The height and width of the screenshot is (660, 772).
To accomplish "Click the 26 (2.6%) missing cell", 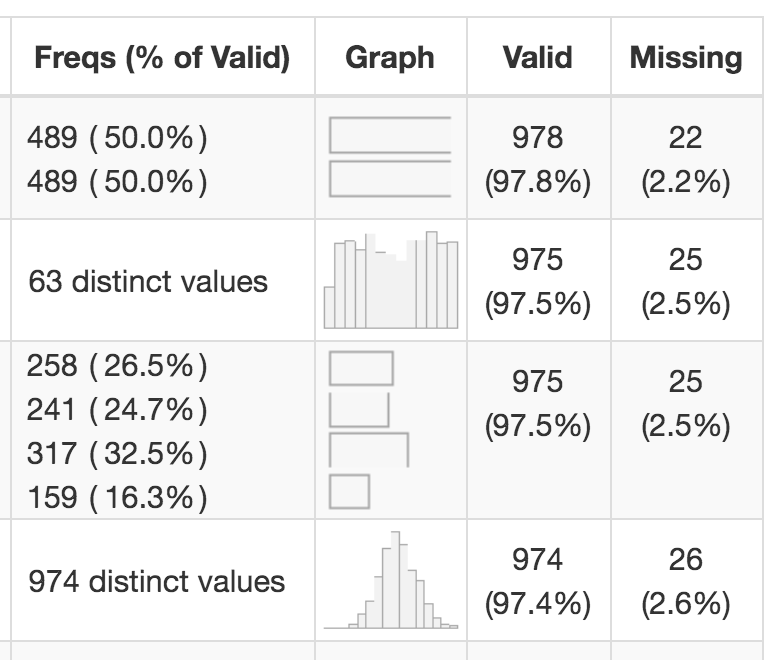I will tap(686, 581).
